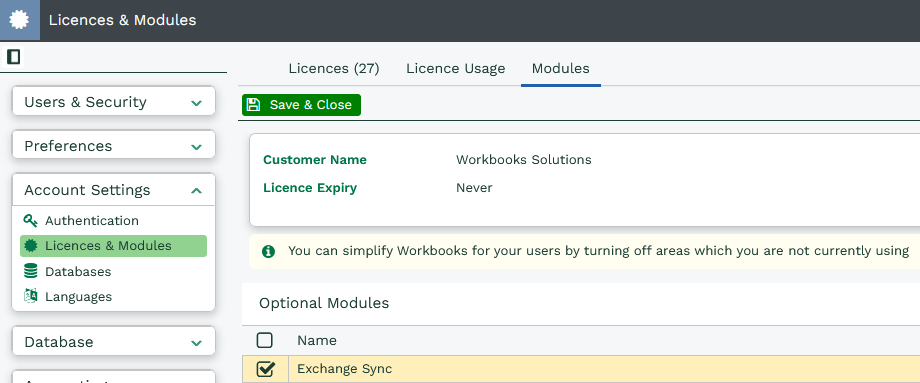Open Languages in Account Settings
920x383 pixels.
click(79, 297)
